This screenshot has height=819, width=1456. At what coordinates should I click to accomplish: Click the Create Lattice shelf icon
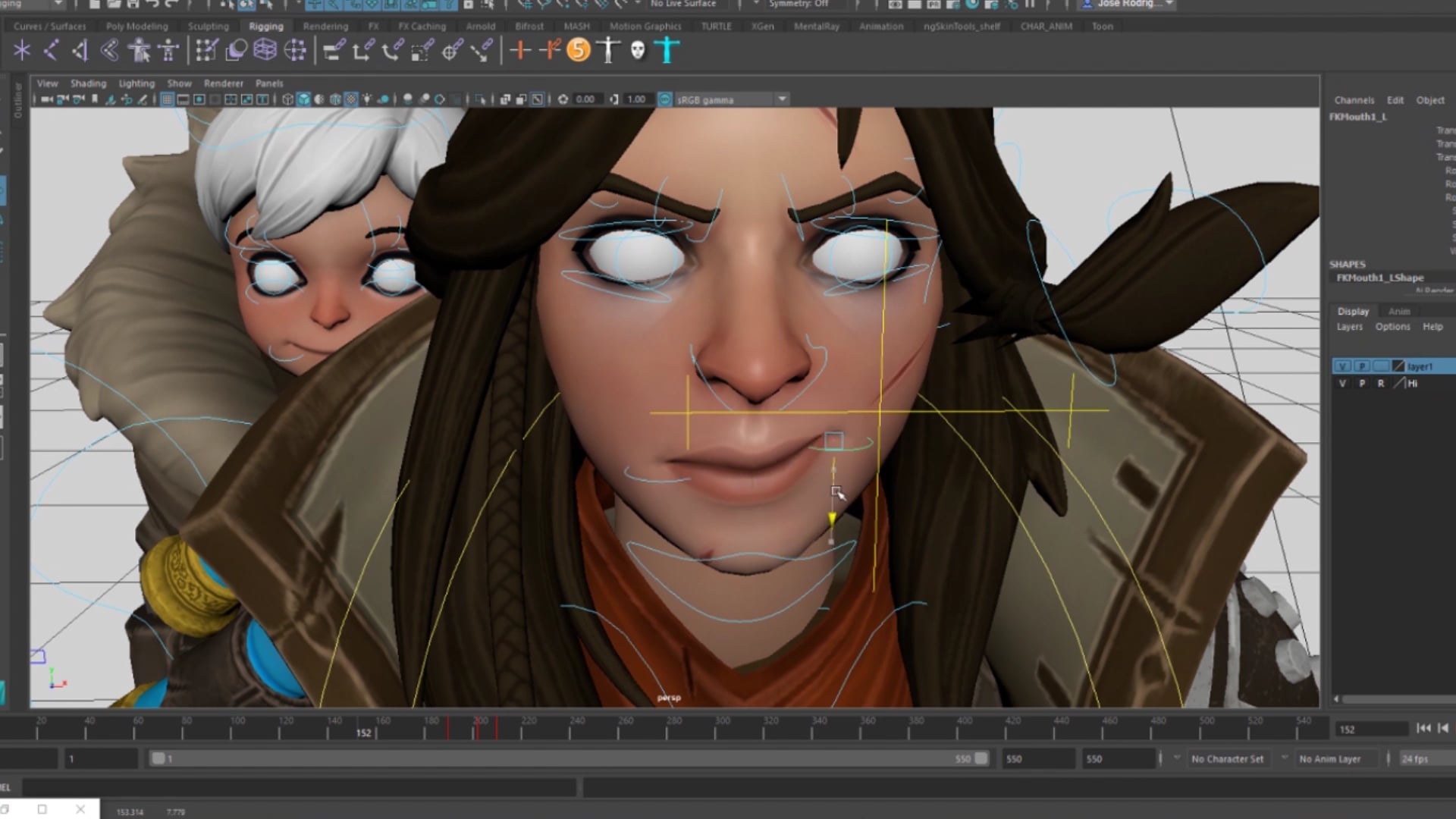pyautogui.click(x=265, y=51)
